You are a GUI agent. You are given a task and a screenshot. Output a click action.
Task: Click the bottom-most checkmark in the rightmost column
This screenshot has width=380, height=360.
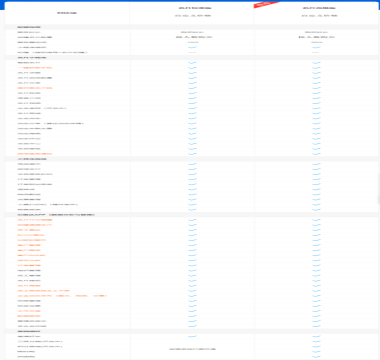(x=317, y=357)
